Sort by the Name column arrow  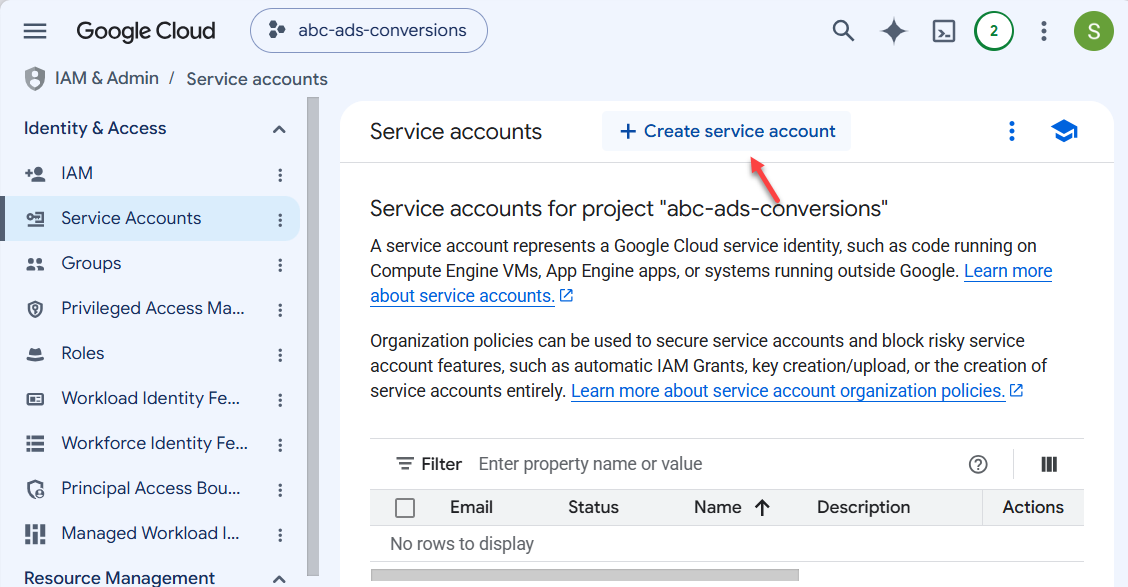763,508
